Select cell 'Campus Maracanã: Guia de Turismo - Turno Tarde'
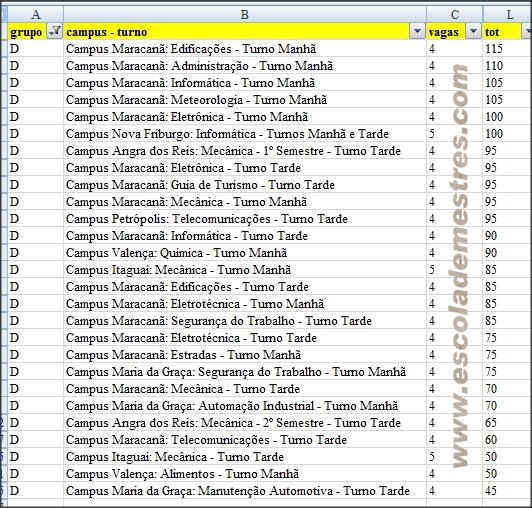 (x=245, y=185)
